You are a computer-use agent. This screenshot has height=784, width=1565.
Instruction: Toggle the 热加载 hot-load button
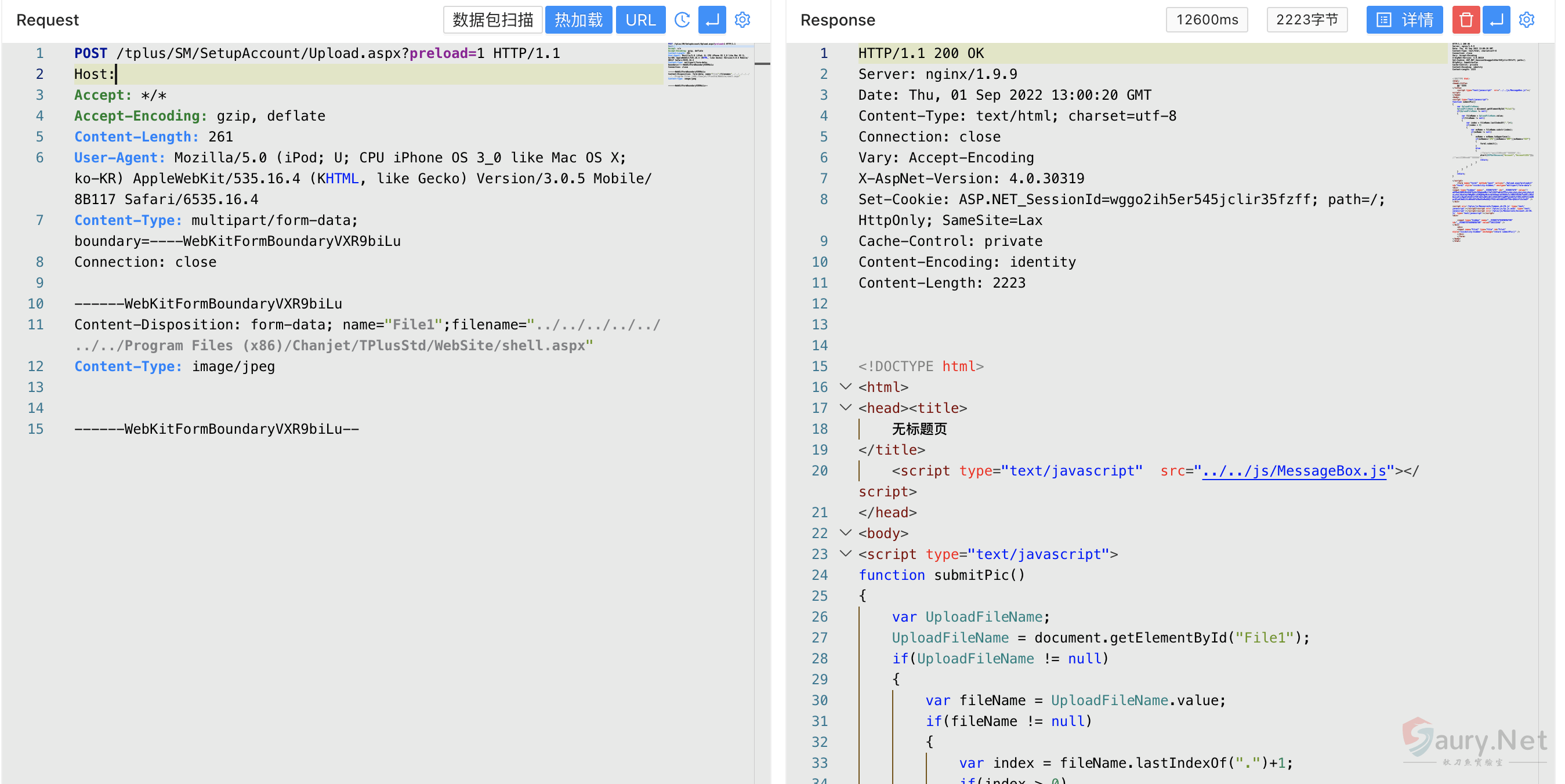(578, 20)
